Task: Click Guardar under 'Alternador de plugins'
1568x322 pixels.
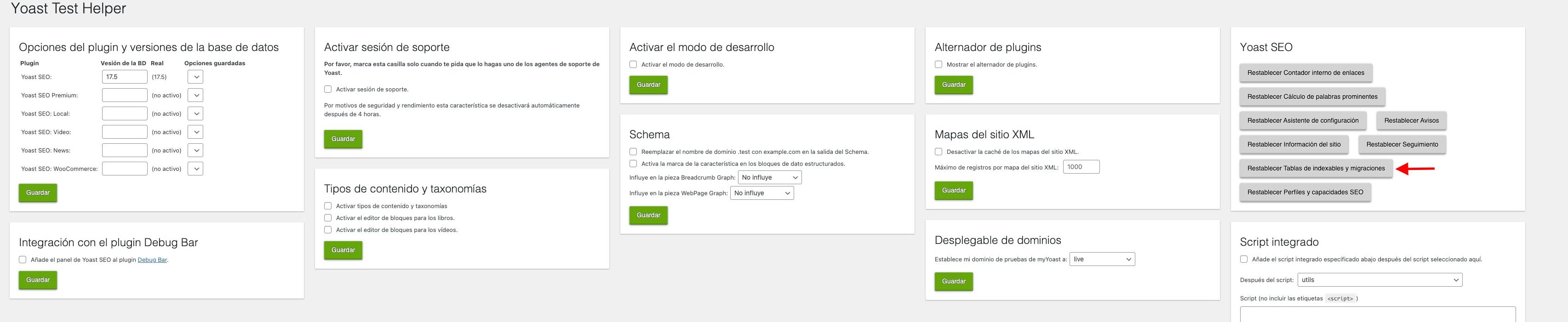Action: [954, 85]
